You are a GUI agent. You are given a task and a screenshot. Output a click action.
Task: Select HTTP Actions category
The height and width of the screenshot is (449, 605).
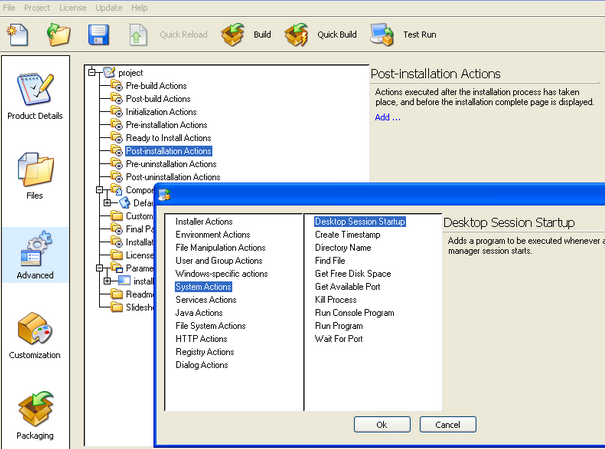[201, 339]
